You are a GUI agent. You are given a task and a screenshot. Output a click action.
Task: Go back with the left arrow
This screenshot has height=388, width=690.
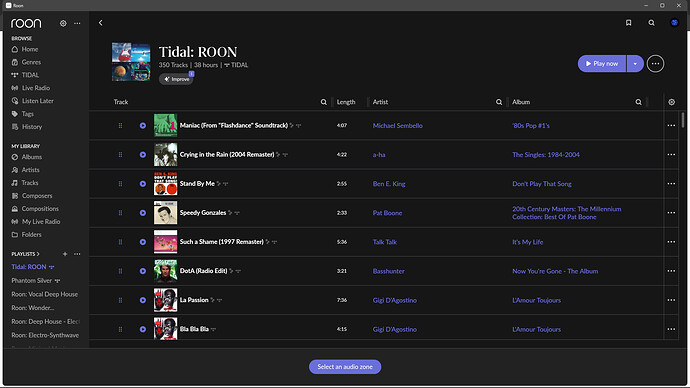(100, 23)
